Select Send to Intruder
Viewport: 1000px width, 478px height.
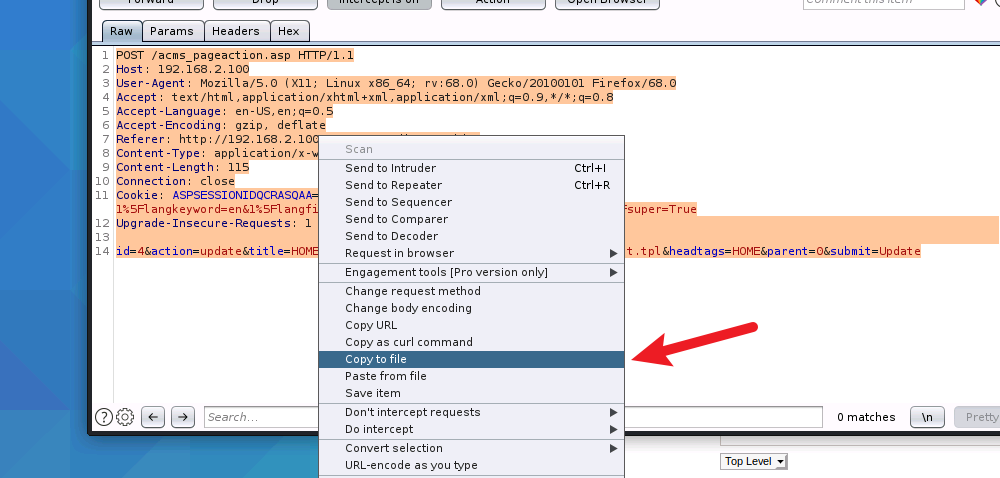(x=390, y=168)
